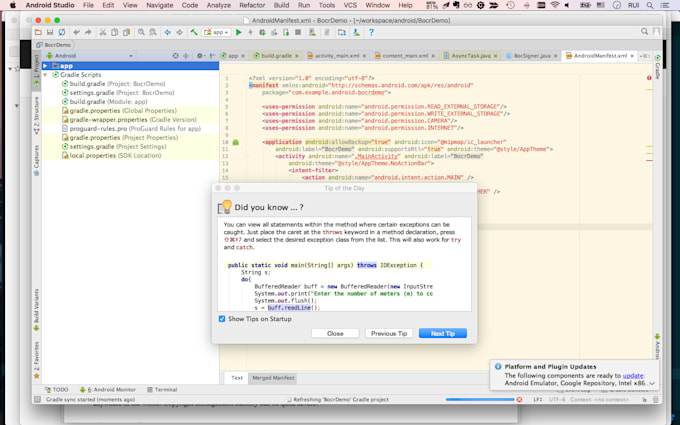680x425 pixels.
Task: Close the build.gradle editor tab
Action: click(297, 56)
